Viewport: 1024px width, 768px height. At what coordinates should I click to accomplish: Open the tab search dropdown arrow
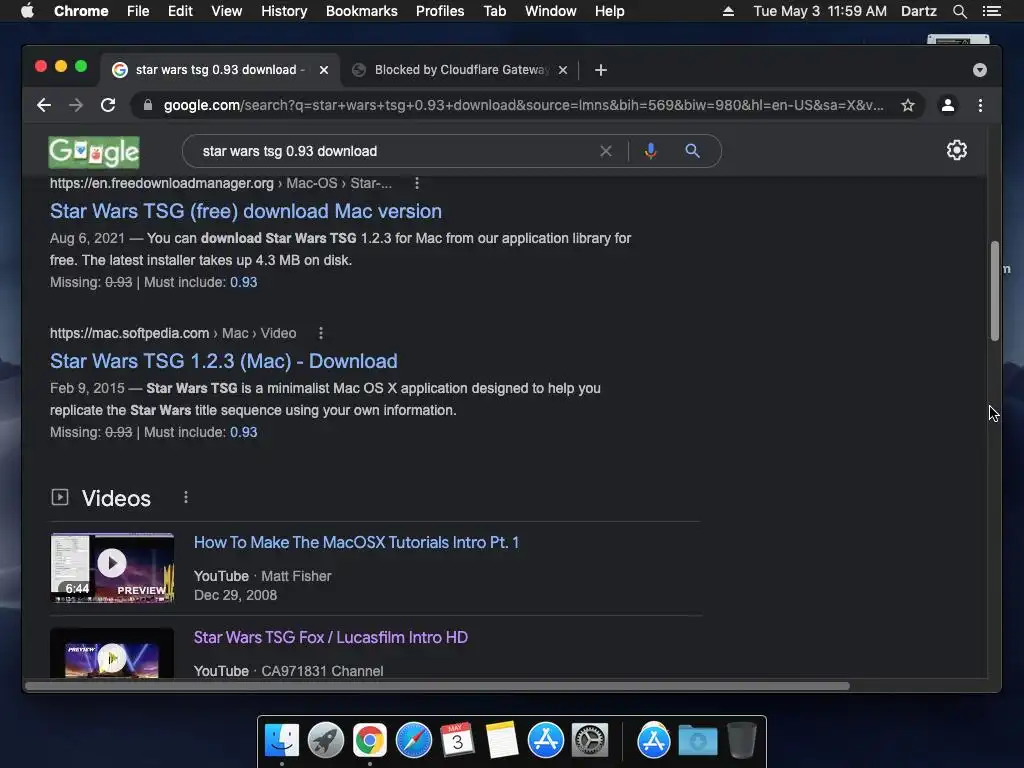pos(980,70)
